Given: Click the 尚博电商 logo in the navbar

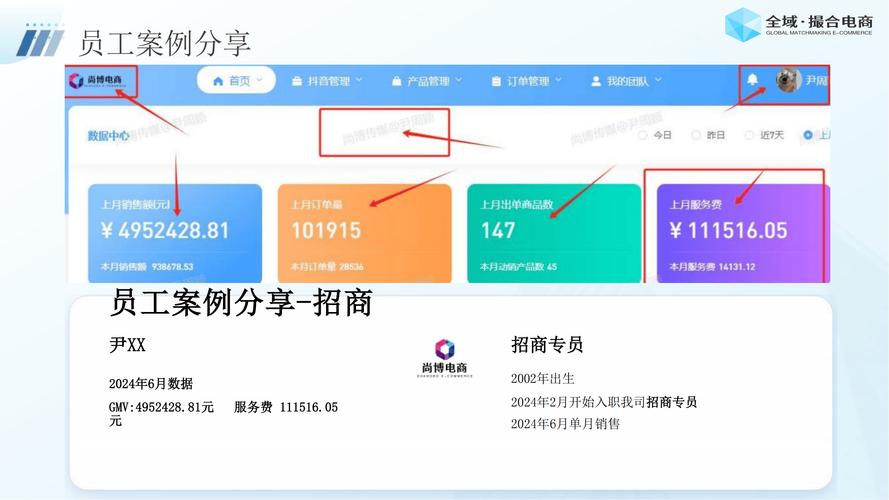Looking at the screenshot, I should [x=96, y=80].
